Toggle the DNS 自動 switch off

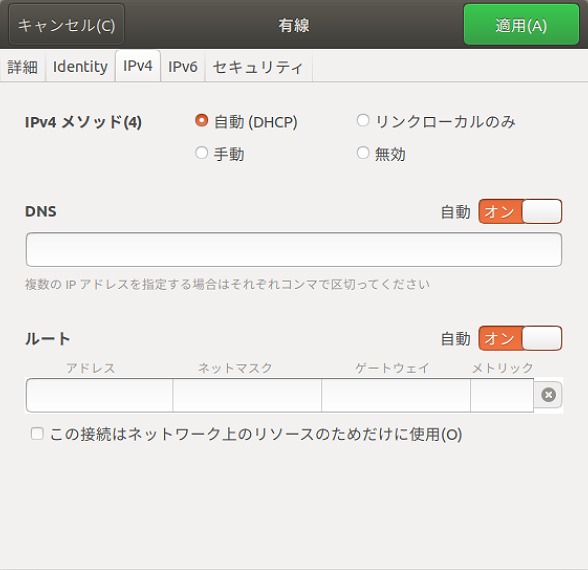pyautogui.click(x=520, y=212)
